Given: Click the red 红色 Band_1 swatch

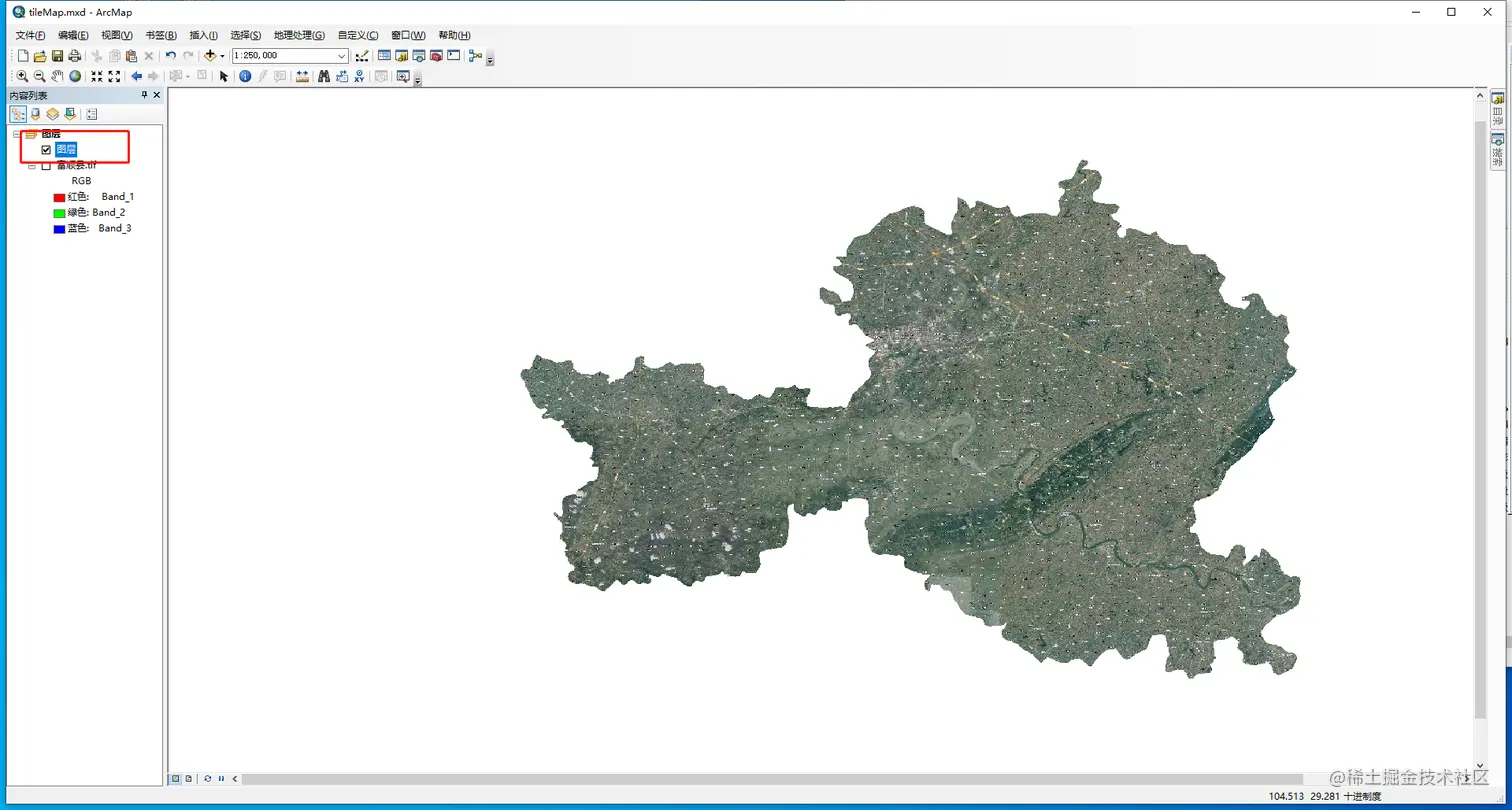Looking at the screenshot, I should [x=59, y=197].
